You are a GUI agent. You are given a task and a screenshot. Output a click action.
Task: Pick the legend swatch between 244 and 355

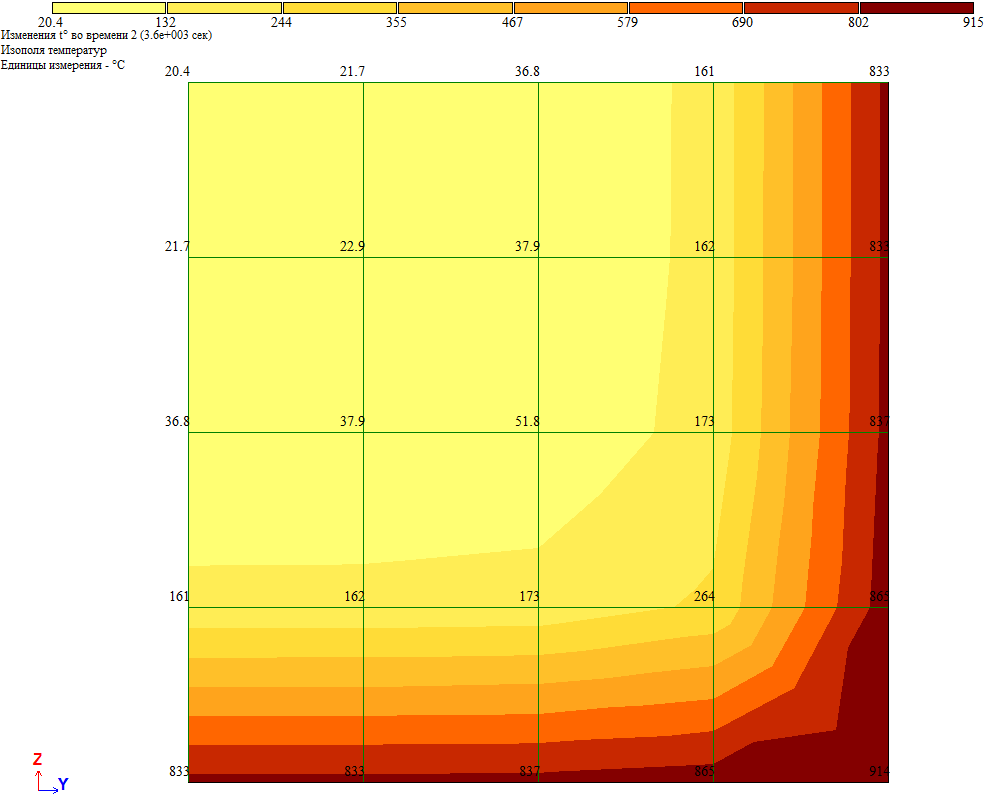click(x=339, y=7)
